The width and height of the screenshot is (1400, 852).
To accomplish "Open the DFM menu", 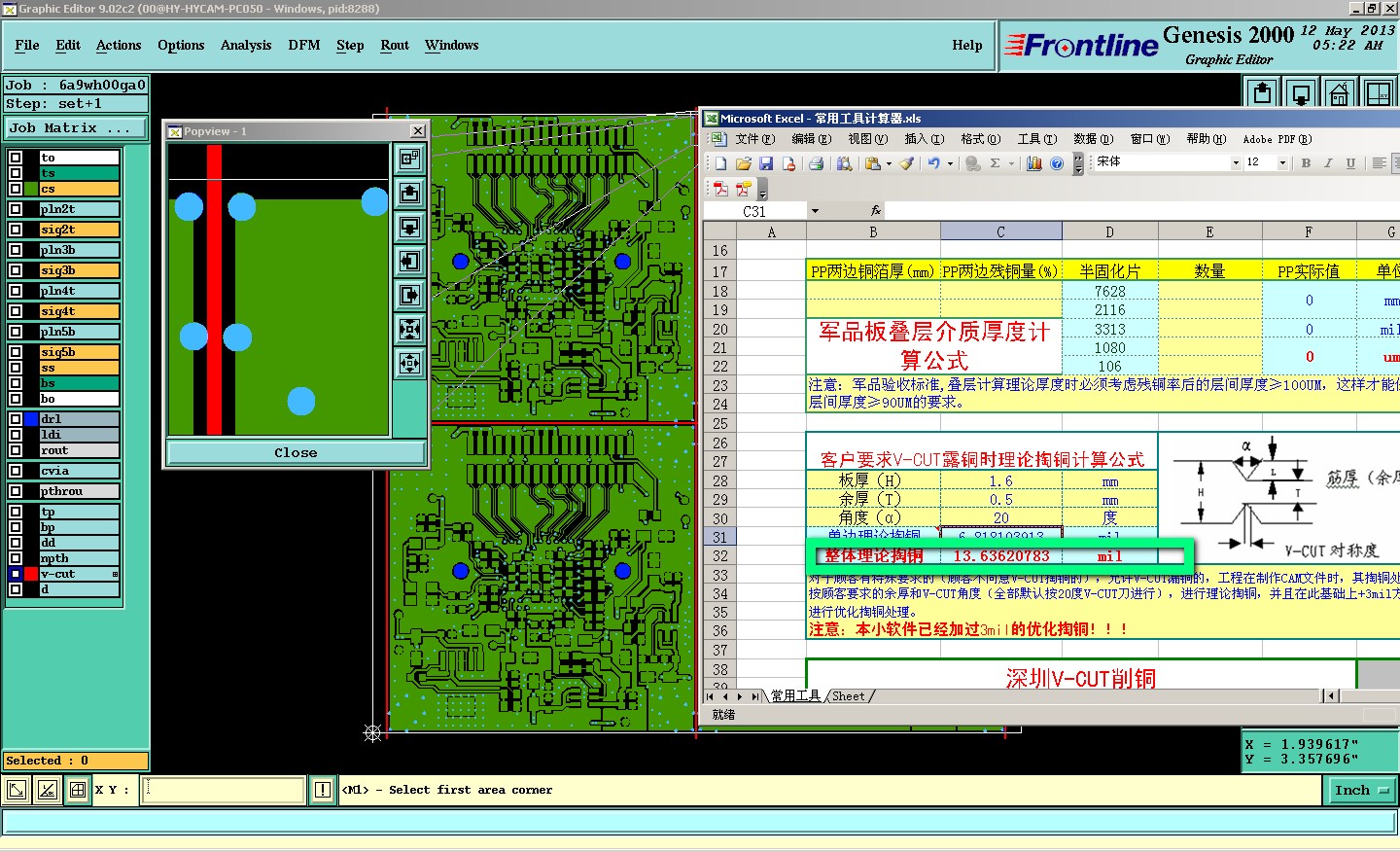I will click(x=304, y=45).
